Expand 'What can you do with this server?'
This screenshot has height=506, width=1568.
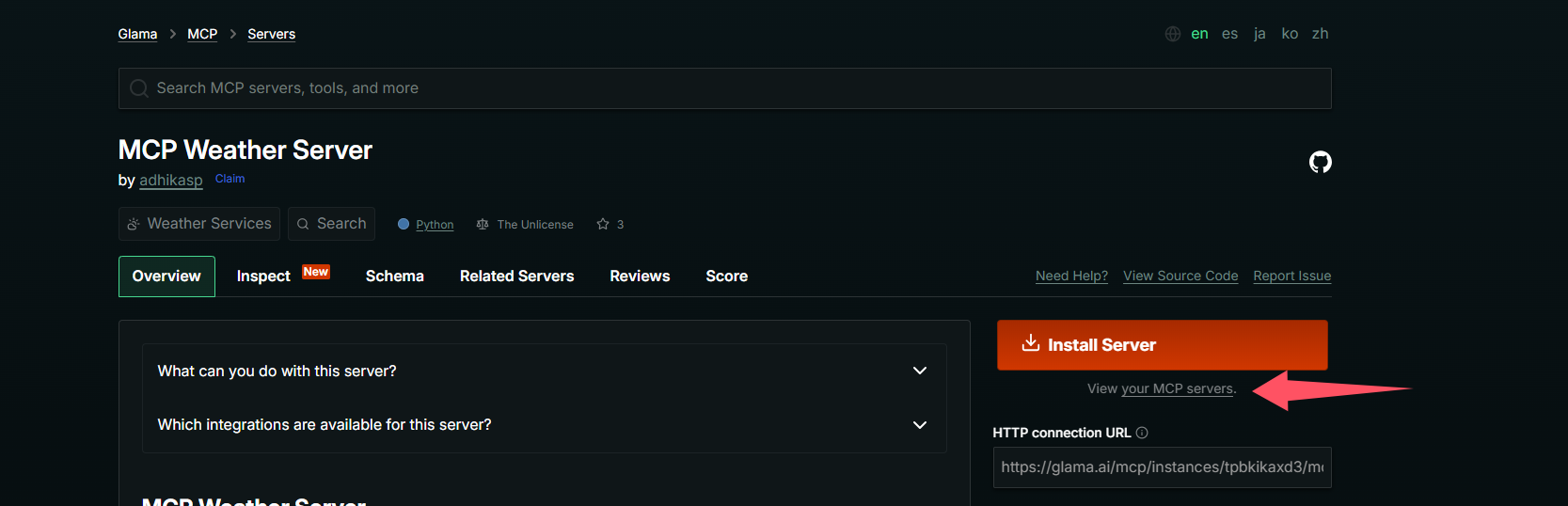pos(544,371)
